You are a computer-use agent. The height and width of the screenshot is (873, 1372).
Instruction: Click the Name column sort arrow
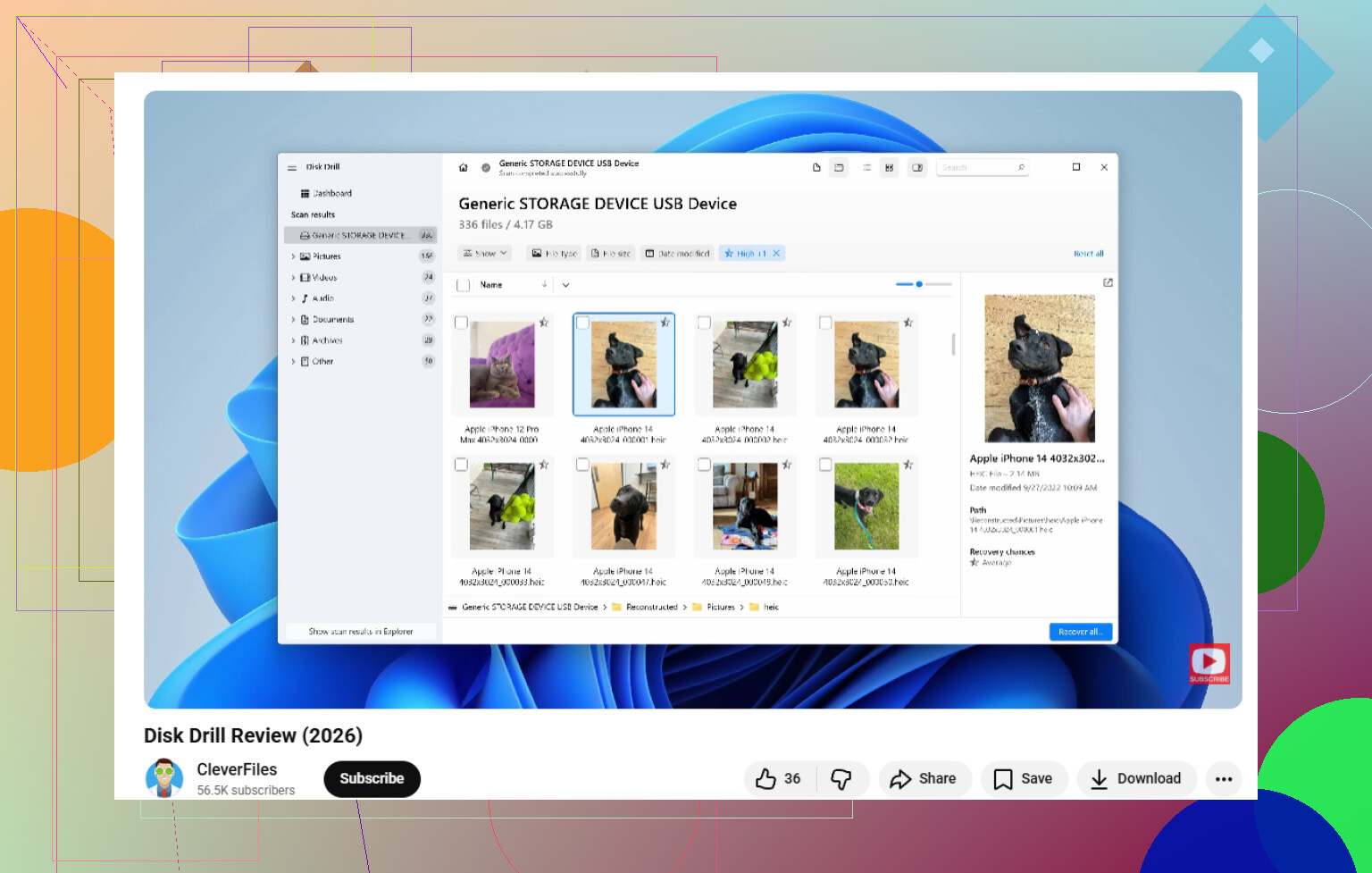click(x=544, y=284)
